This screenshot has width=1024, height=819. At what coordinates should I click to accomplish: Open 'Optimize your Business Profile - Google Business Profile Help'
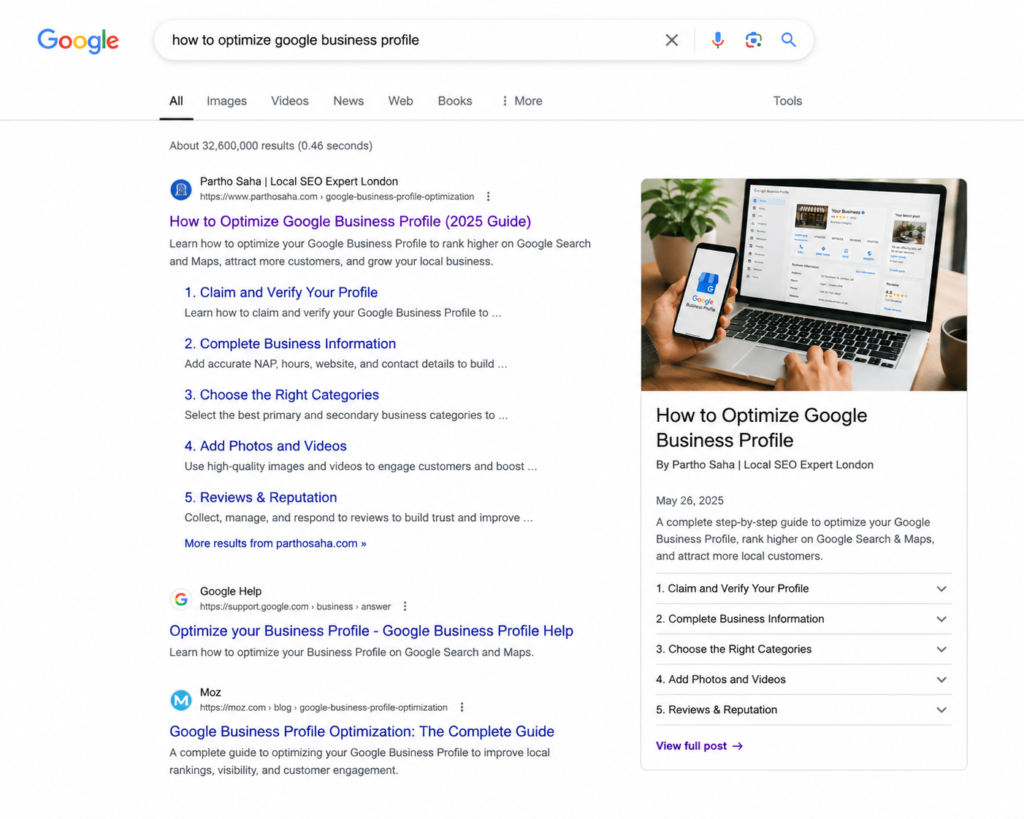pyautogui.click(x=371, y=631)
